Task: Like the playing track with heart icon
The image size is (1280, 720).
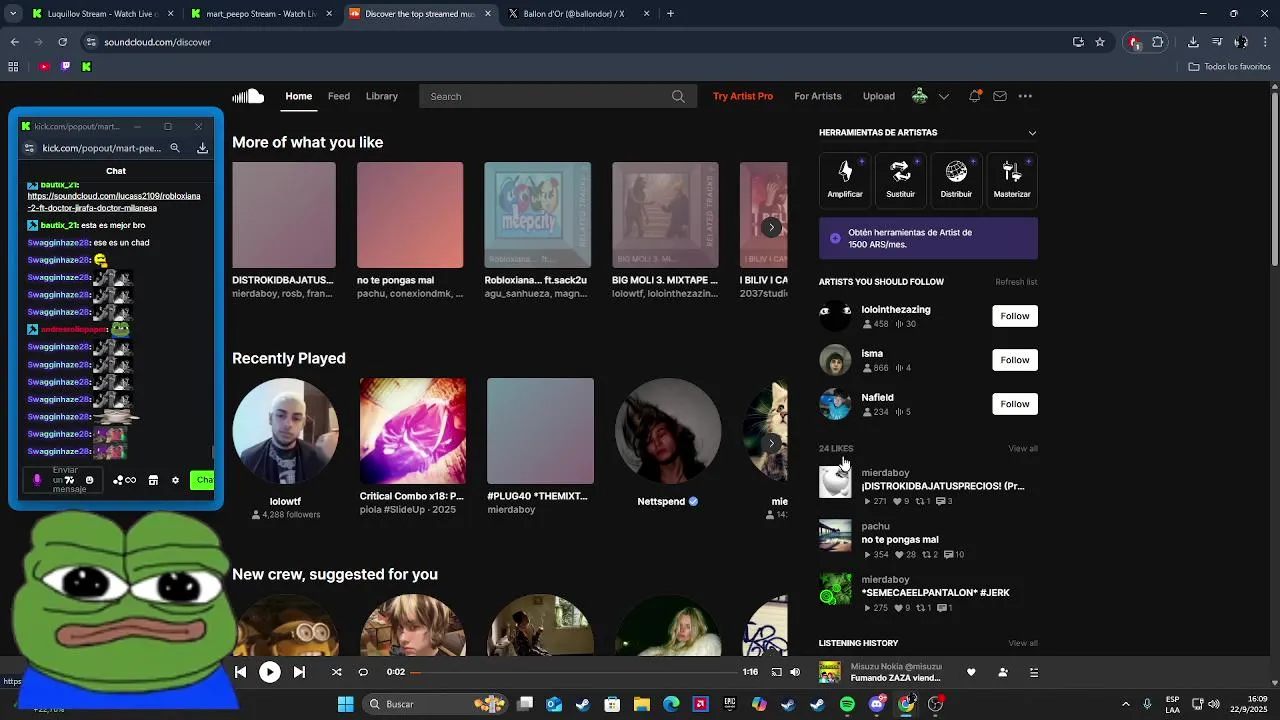Action: [971, 672]
